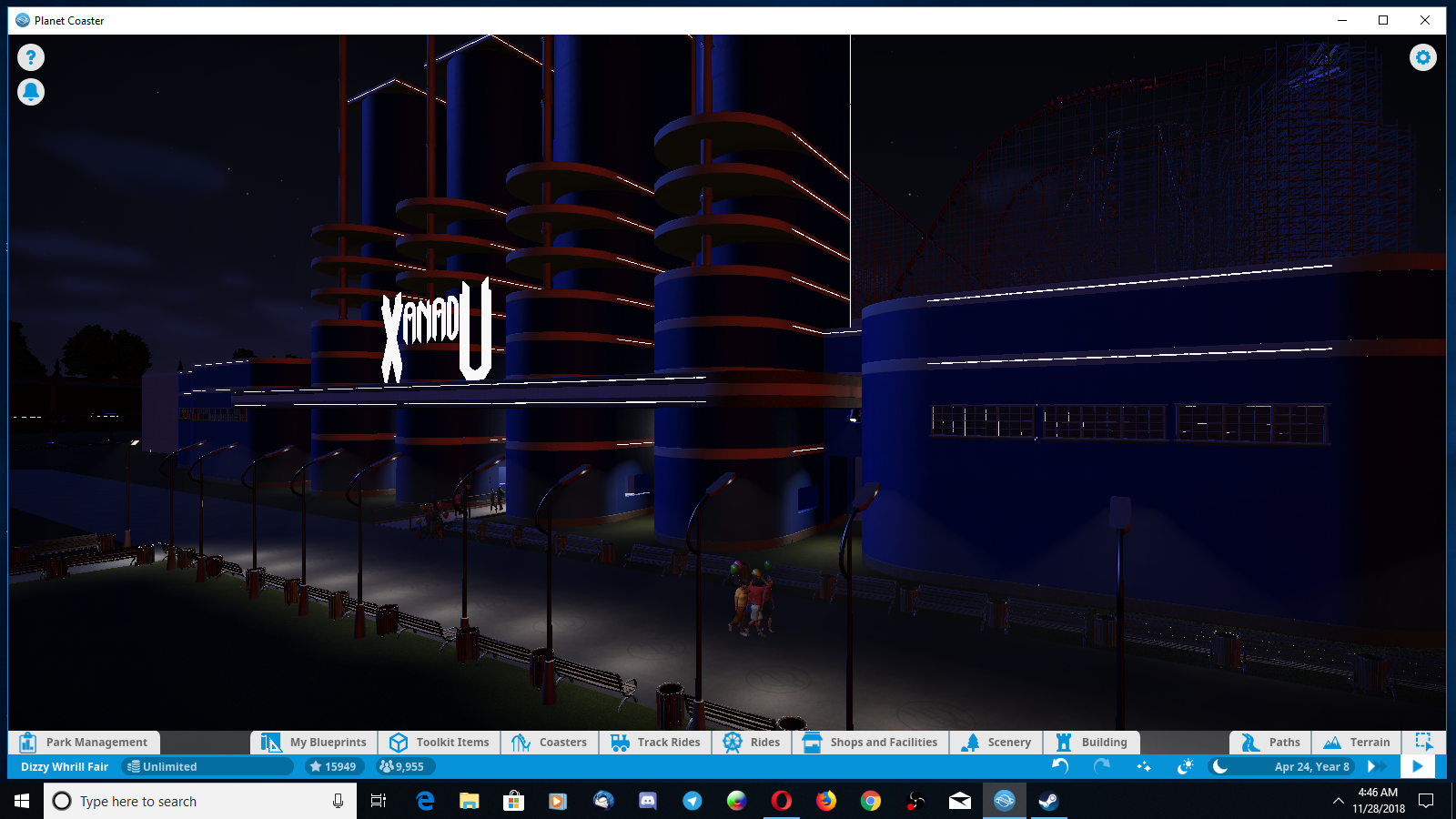Open the Windows Start menu
Image resolution: width=1456 pixels, height=819 pixels.
pos(22,801)
